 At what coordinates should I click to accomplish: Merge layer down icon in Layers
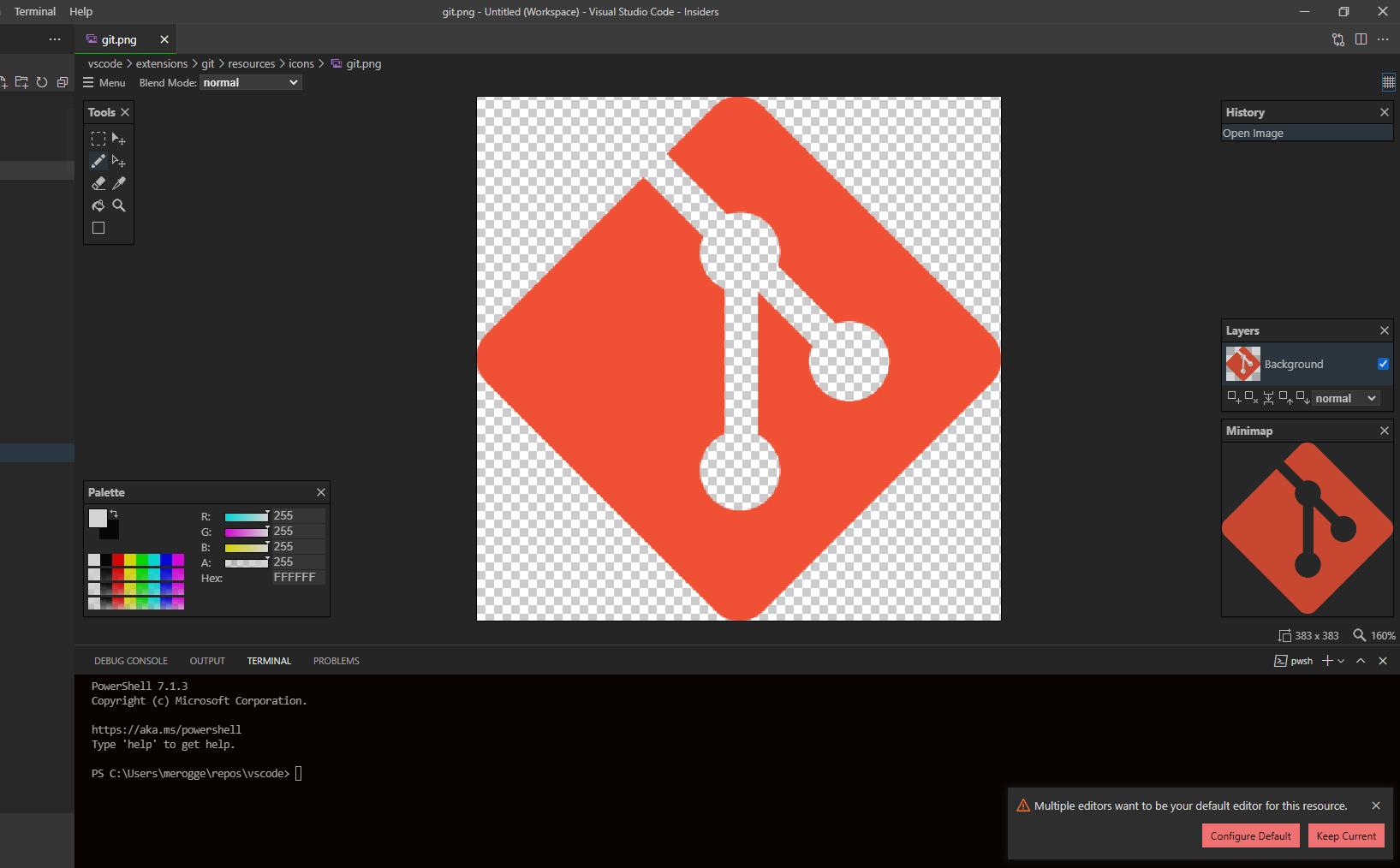click(x=1268, y=397)
